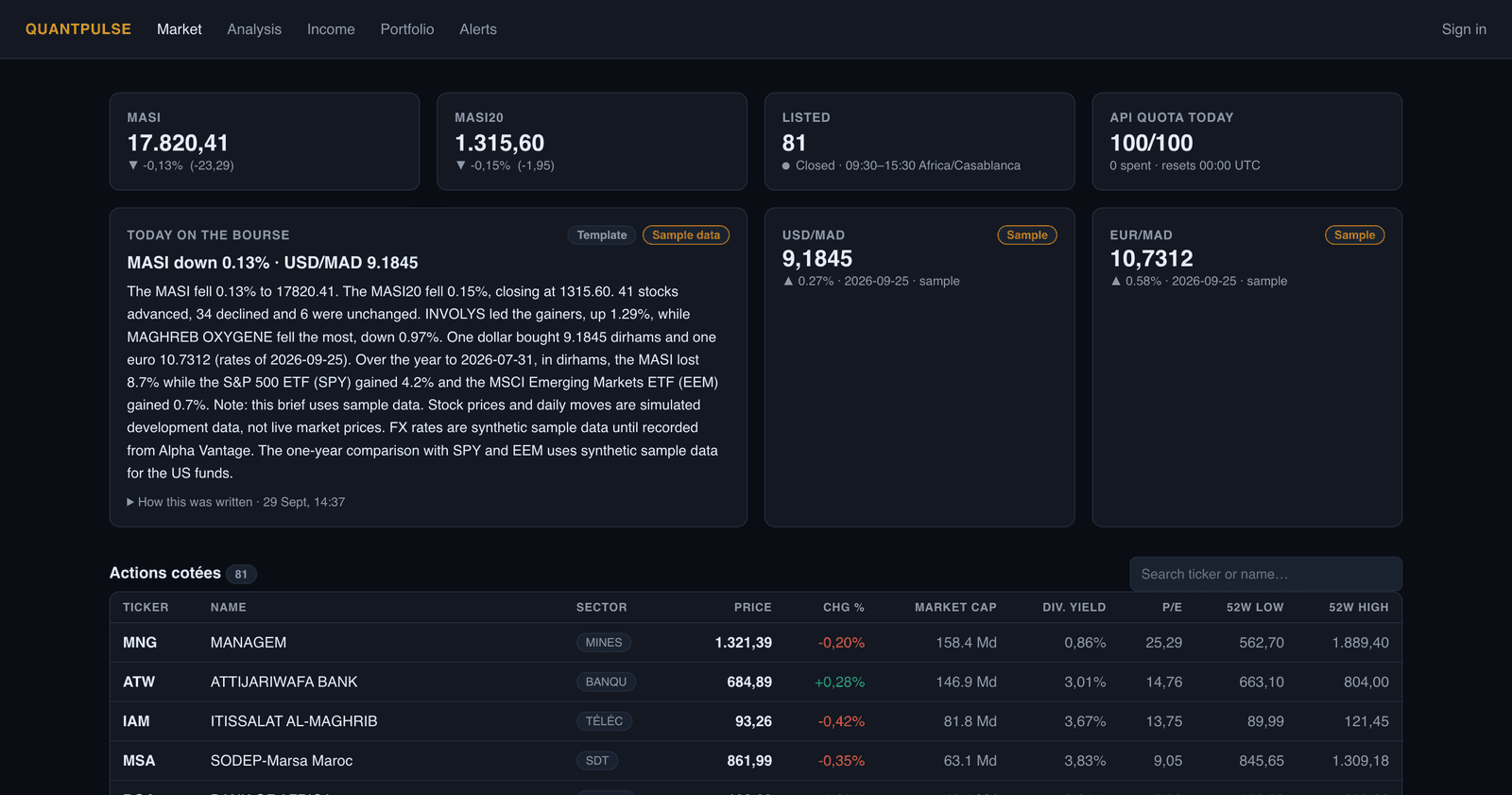The height and width of the screenshot is (795, 1512).
Task: Click MANAGEM price 1.321,39
Action: (744, 643)
